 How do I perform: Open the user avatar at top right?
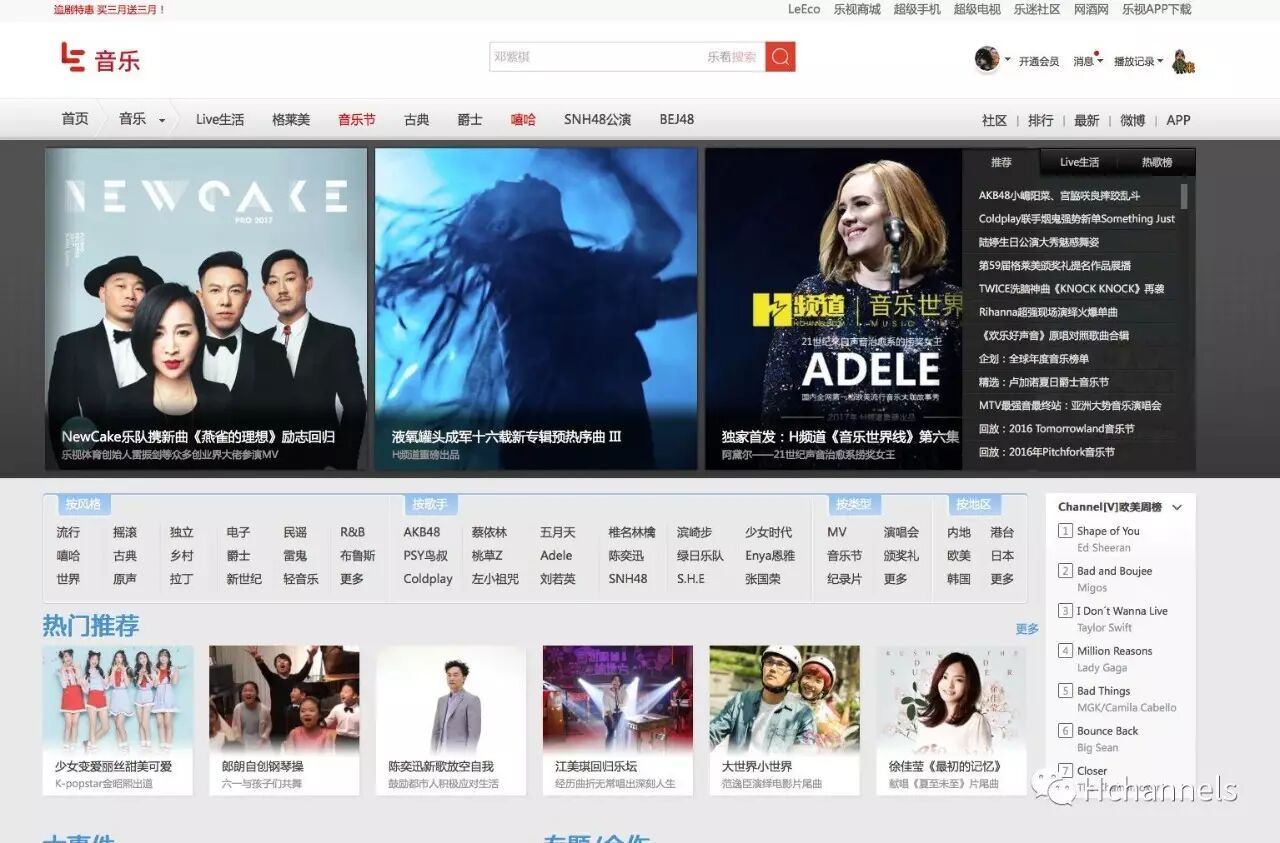[x=987, y=59]
